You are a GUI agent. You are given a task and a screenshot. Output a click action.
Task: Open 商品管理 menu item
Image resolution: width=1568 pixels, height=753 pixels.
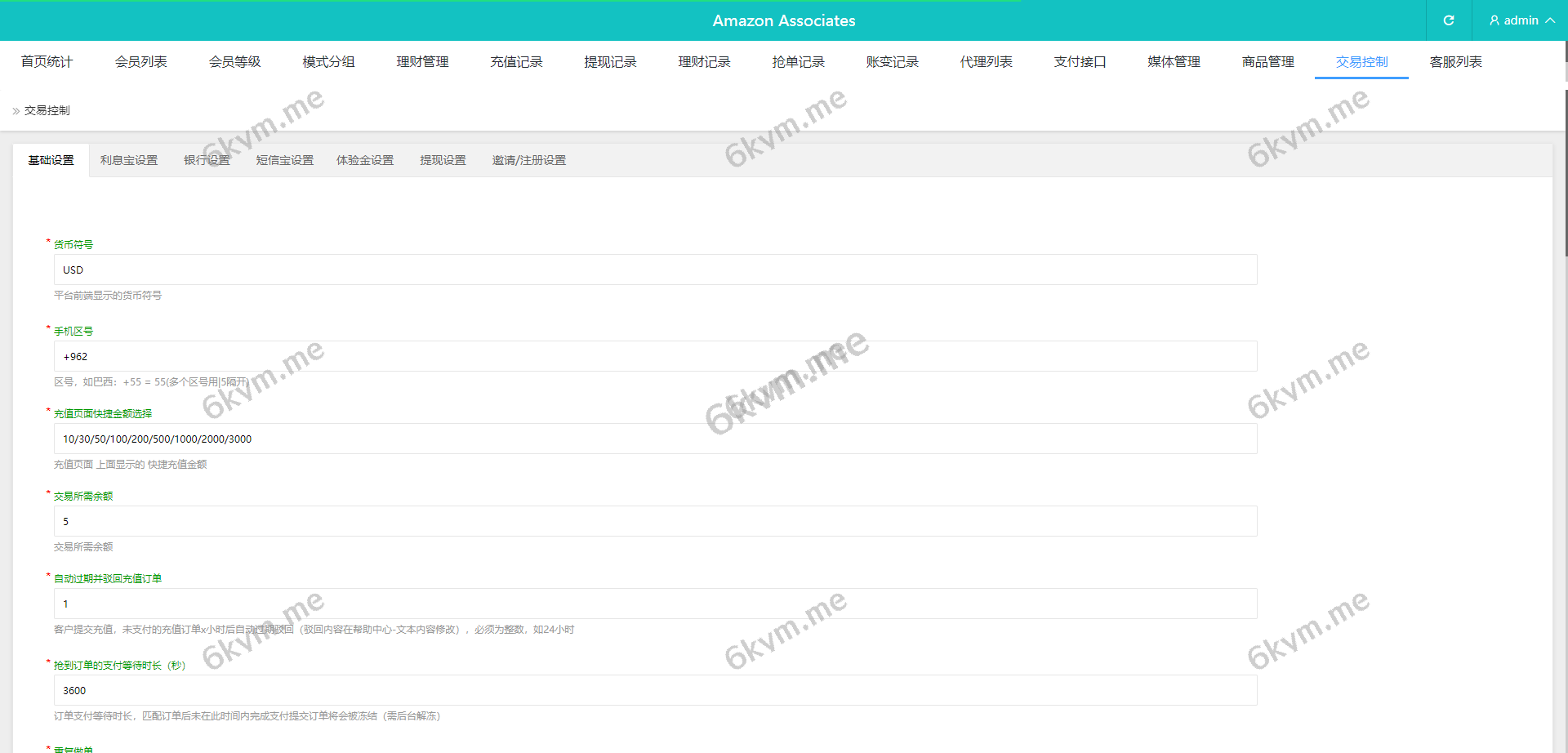(1267, 62)
